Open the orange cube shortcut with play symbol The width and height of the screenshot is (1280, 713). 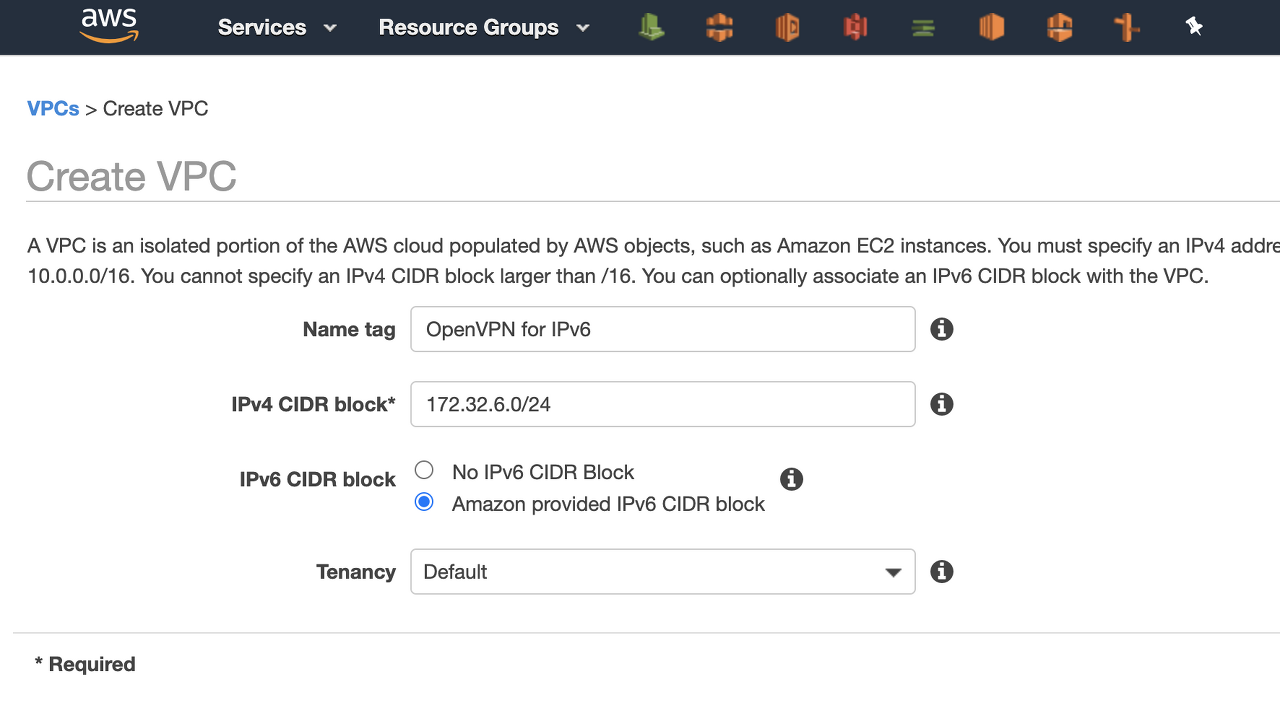788,28
